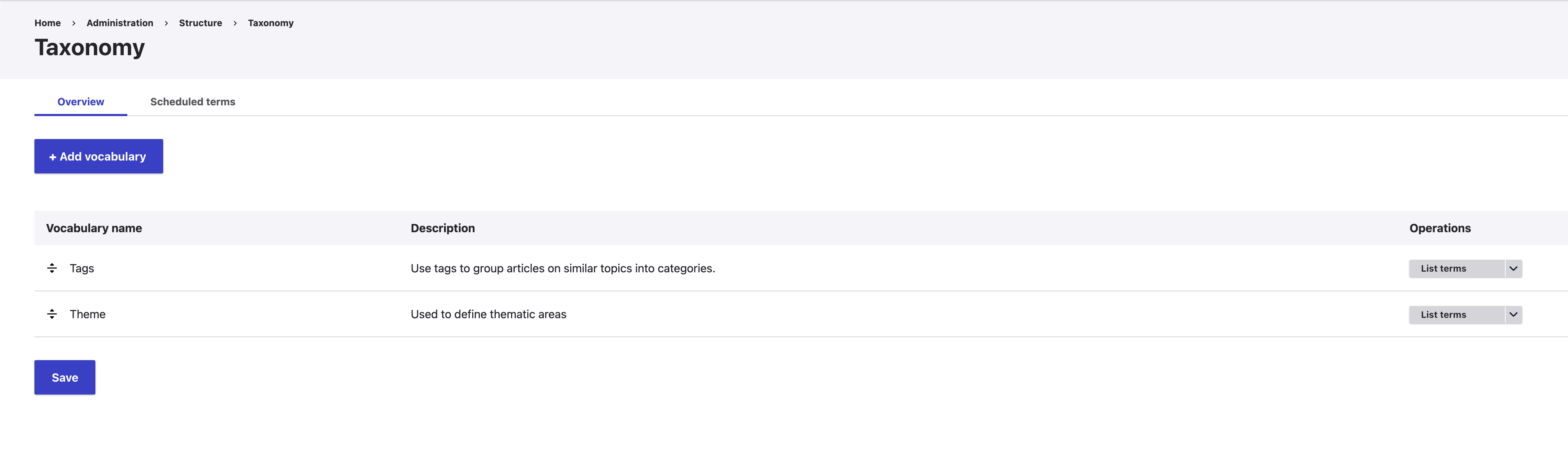
Task: Click 'Use tags to group articles' description
Action: point(562,268)
